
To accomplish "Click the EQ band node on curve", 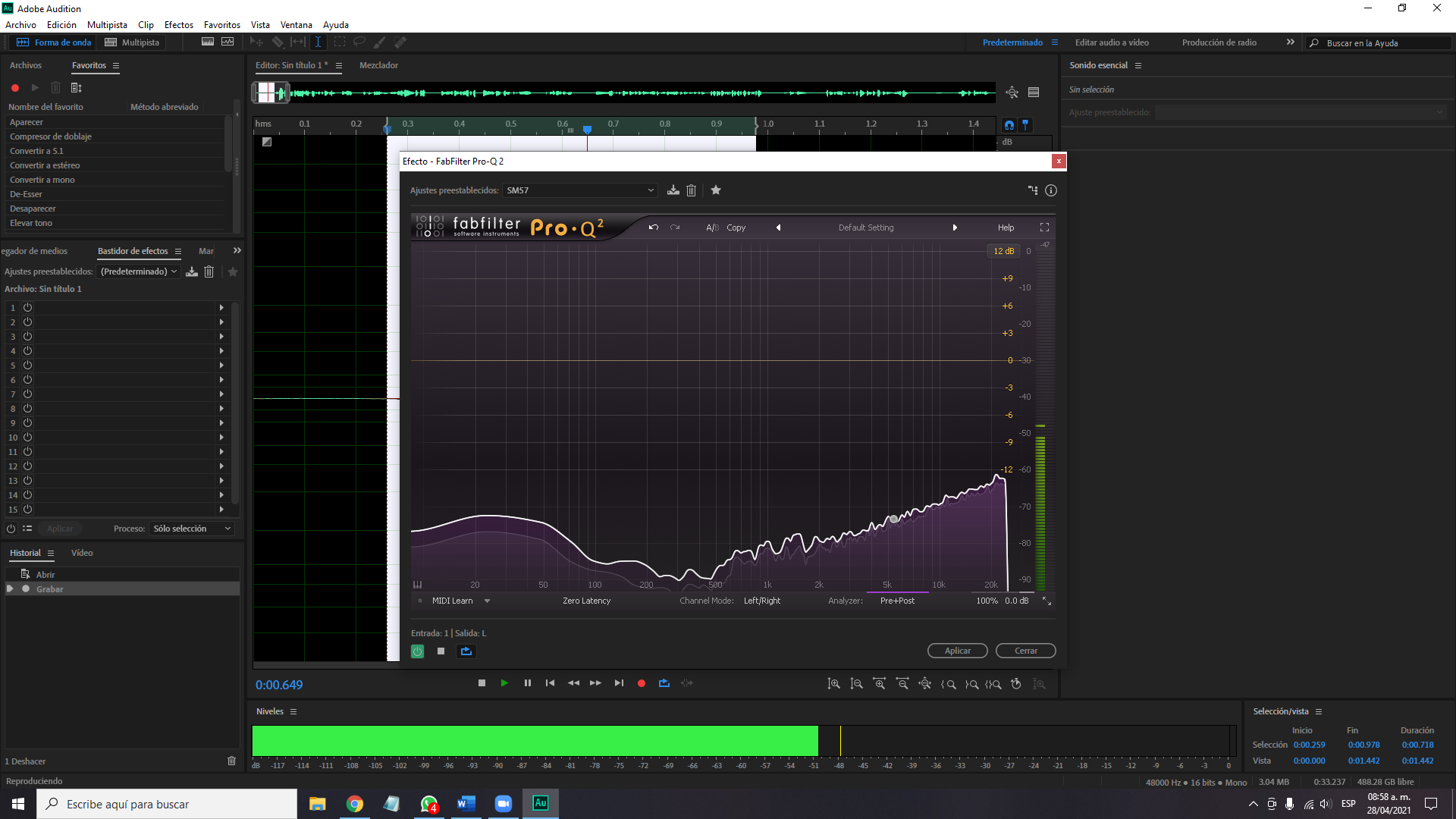I will (x=894, y=519).
